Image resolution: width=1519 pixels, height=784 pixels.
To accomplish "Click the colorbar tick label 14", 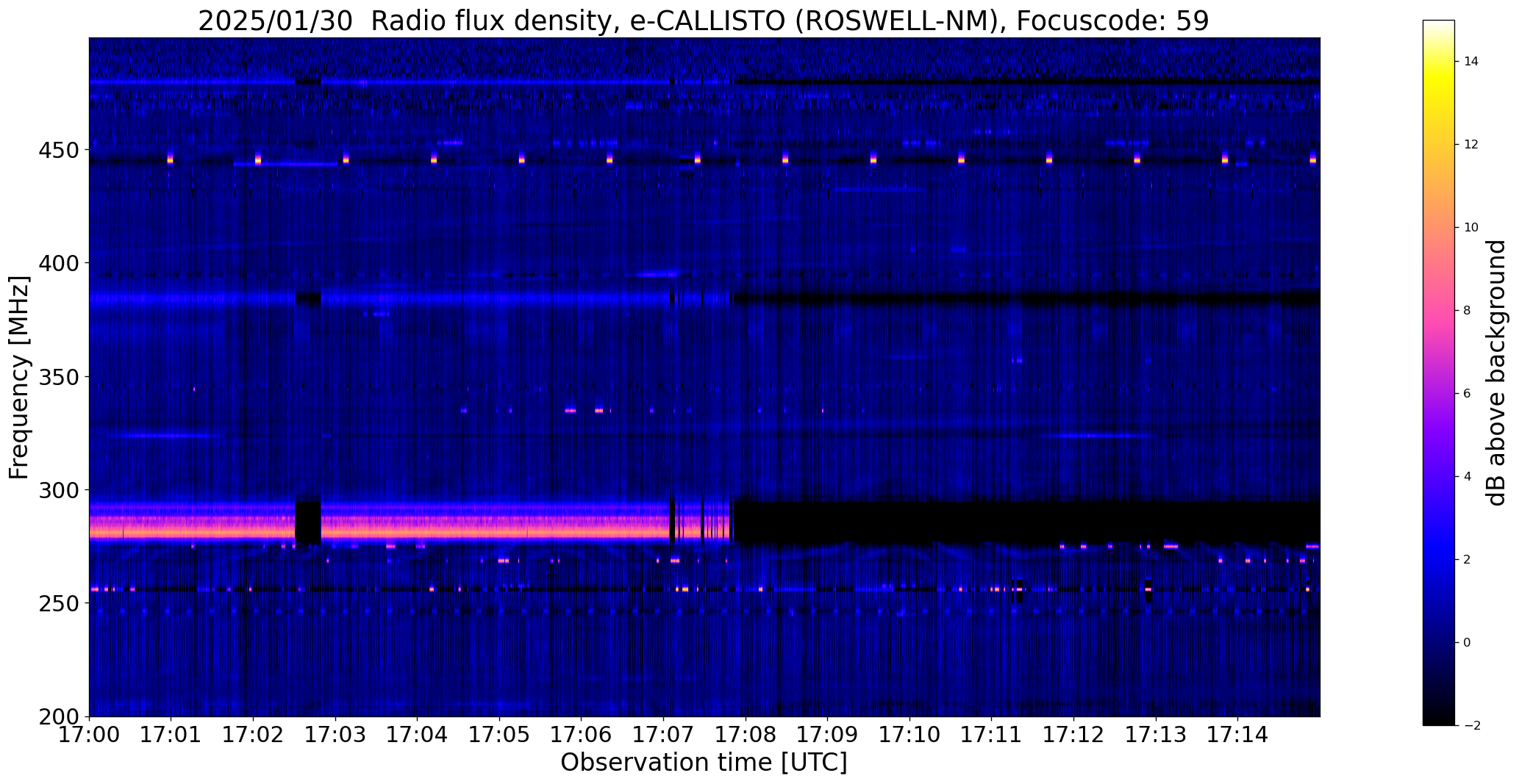I will (1471, 62).
